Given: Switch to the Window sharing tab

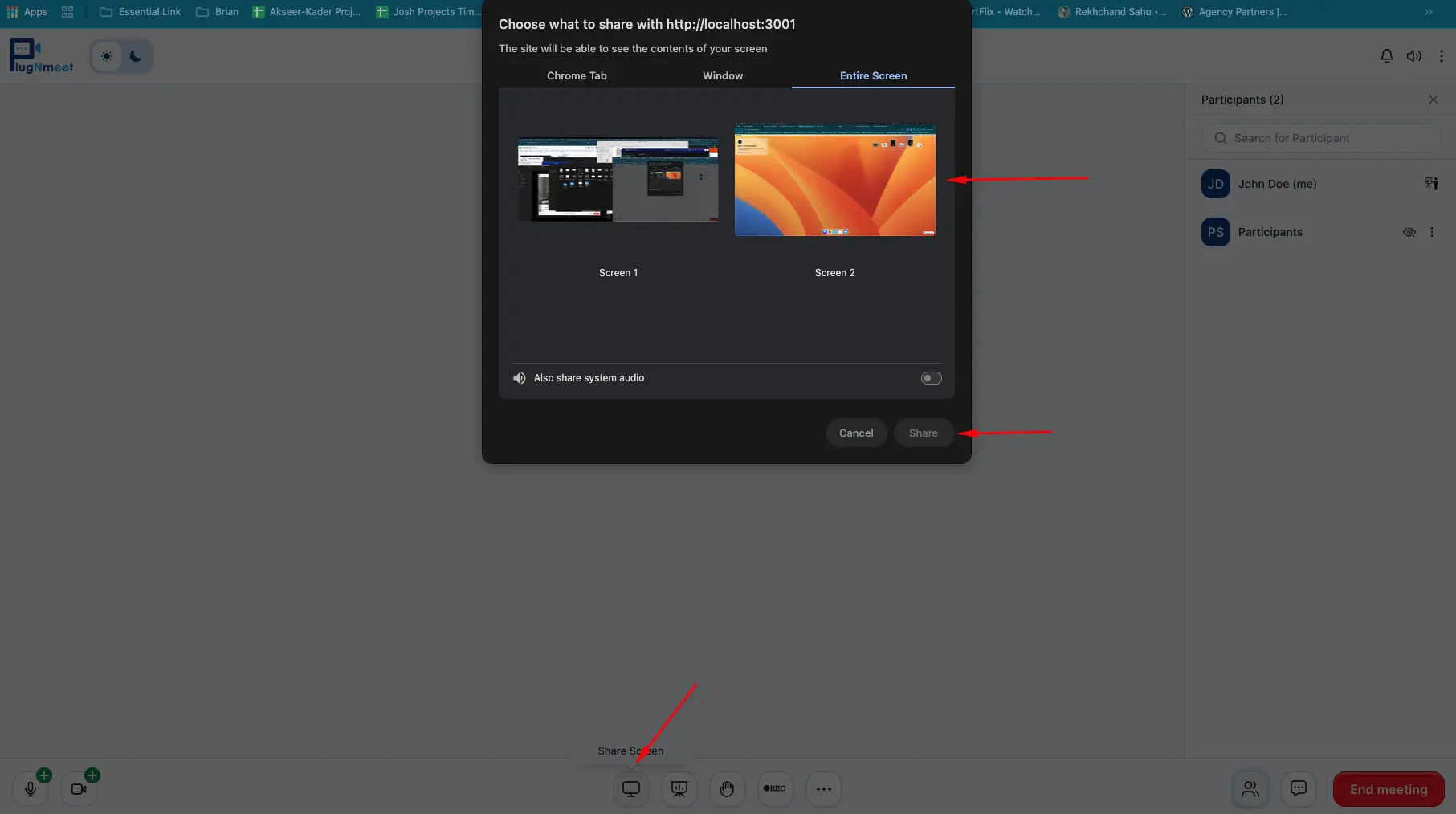Looking at the screenshot, I should click(722, 75).
